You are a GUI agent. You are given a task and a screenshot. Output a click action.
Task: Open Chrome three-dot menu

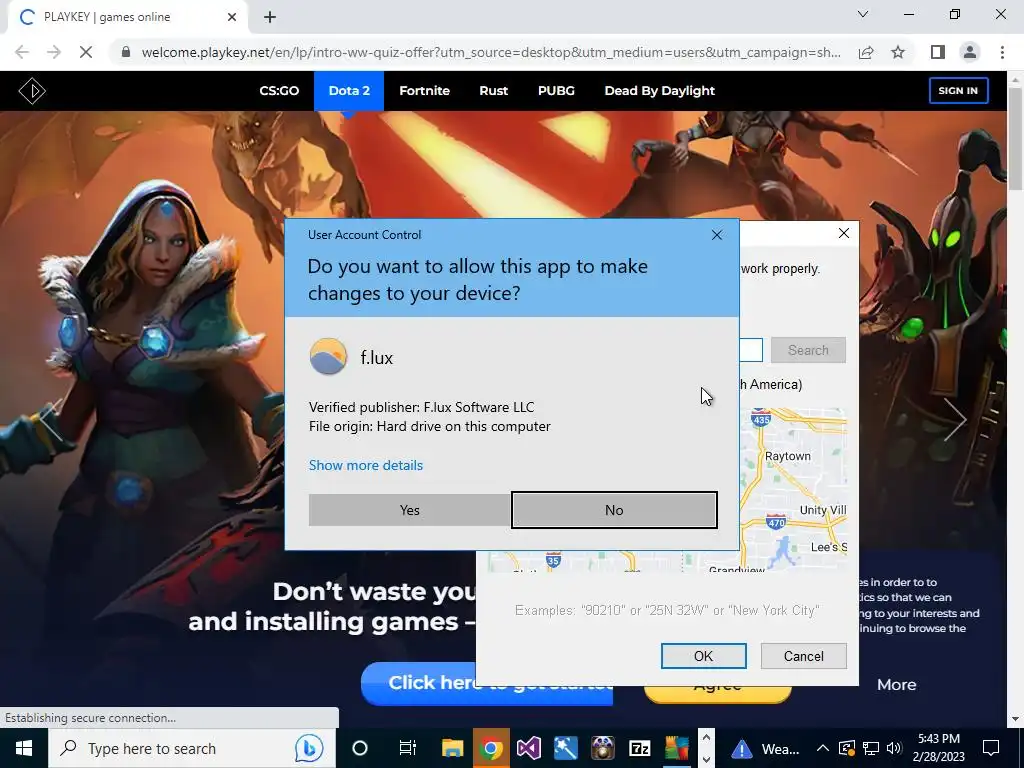click(1002, 52)
